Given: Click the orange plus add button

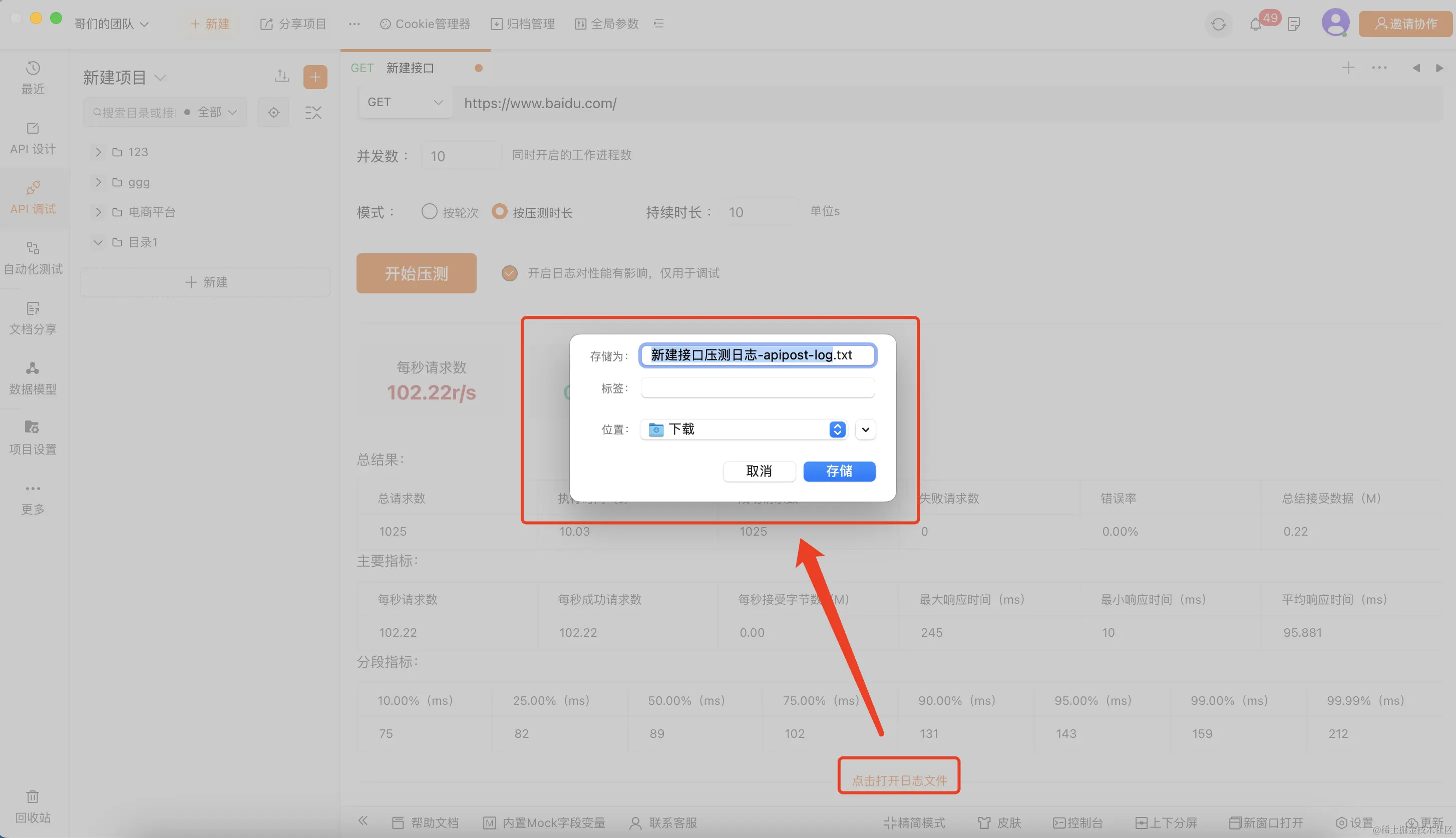Looking at the screenshot, I should point(315,77).
